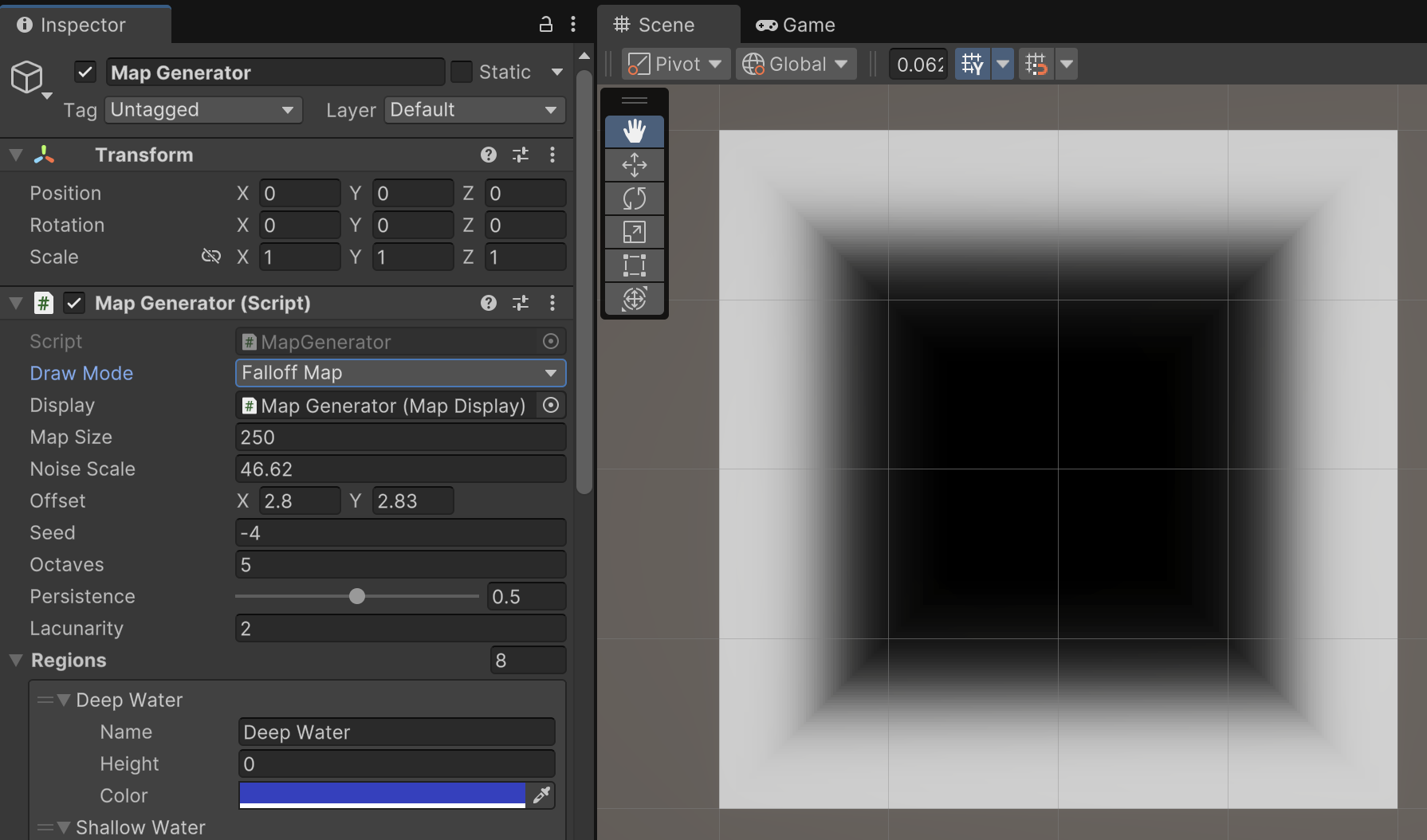
Task: Select the Scale tool
Action: (x=634, y=232)
